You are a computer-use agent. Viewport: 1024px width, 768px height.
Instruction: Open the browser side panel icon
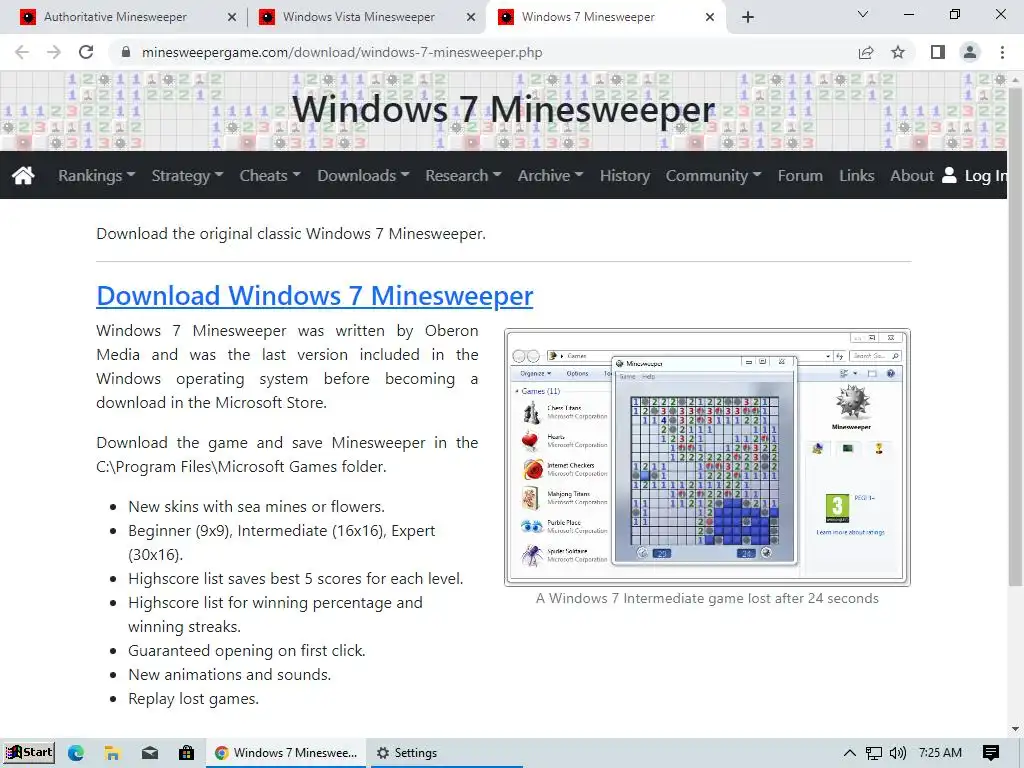[938, 52]
